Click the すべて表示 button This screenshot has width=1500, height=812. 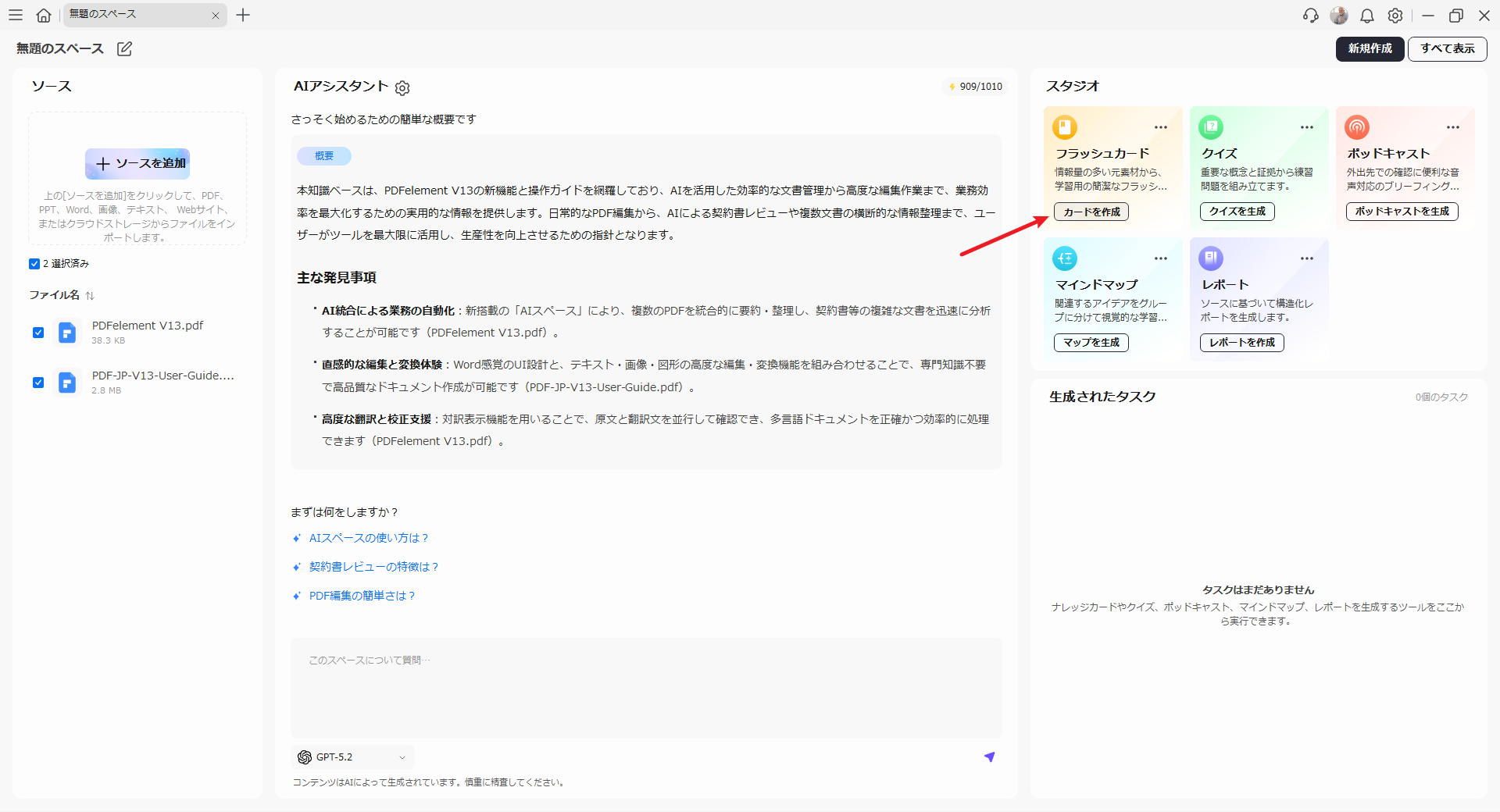[x=1448, y=48]
